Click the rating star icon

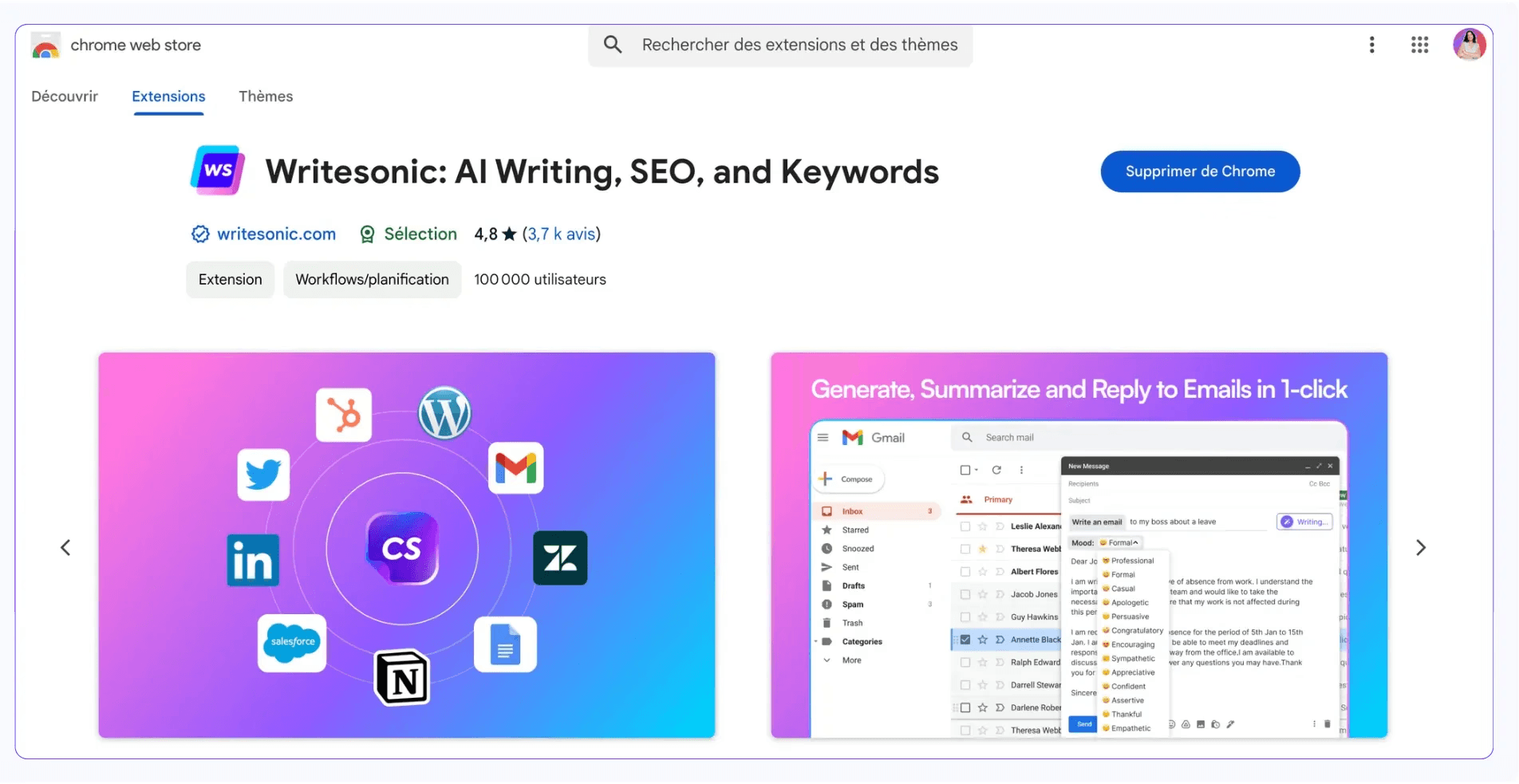509,234
